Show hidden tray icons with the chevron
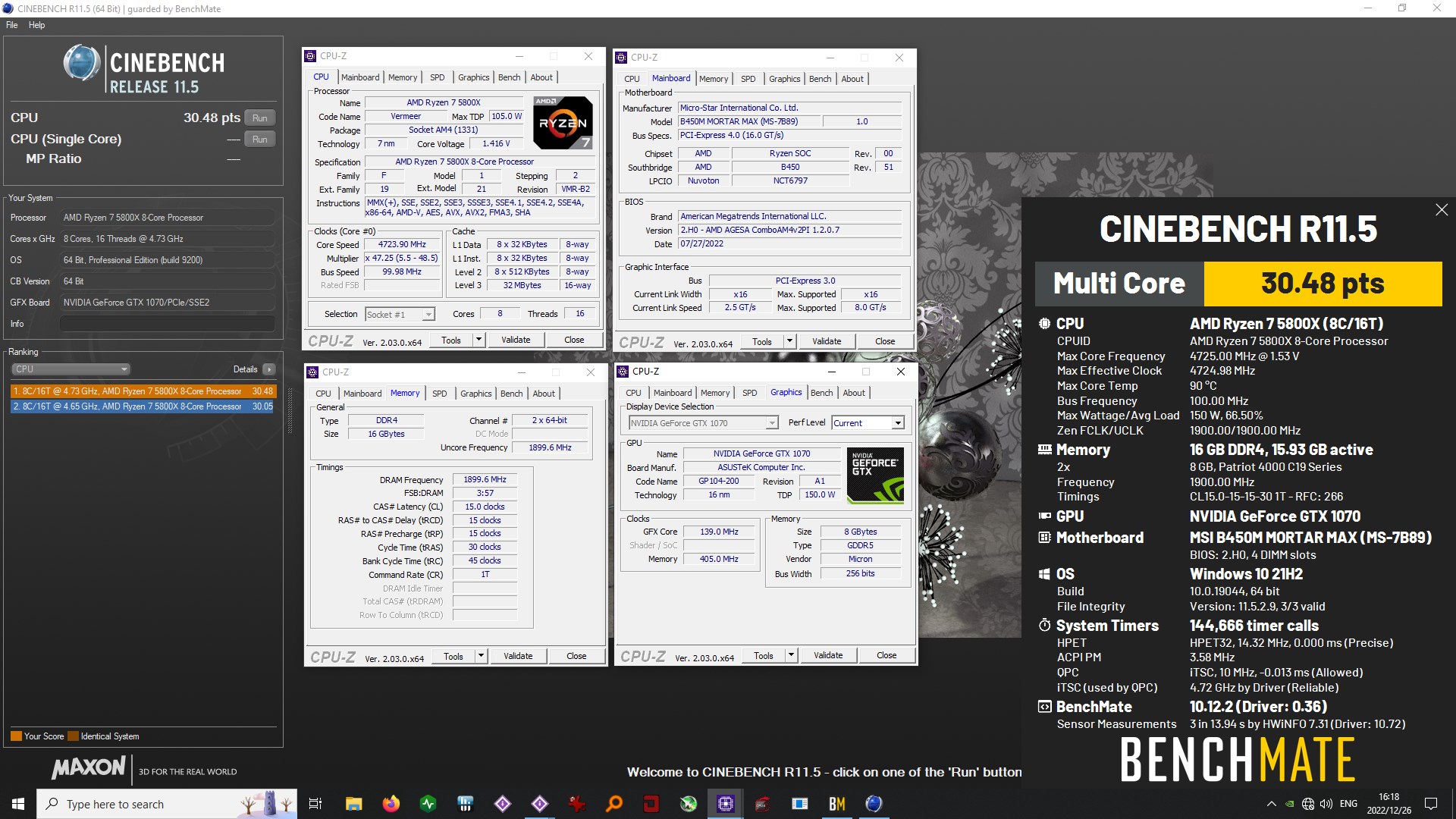 (x=1271, y=804)
